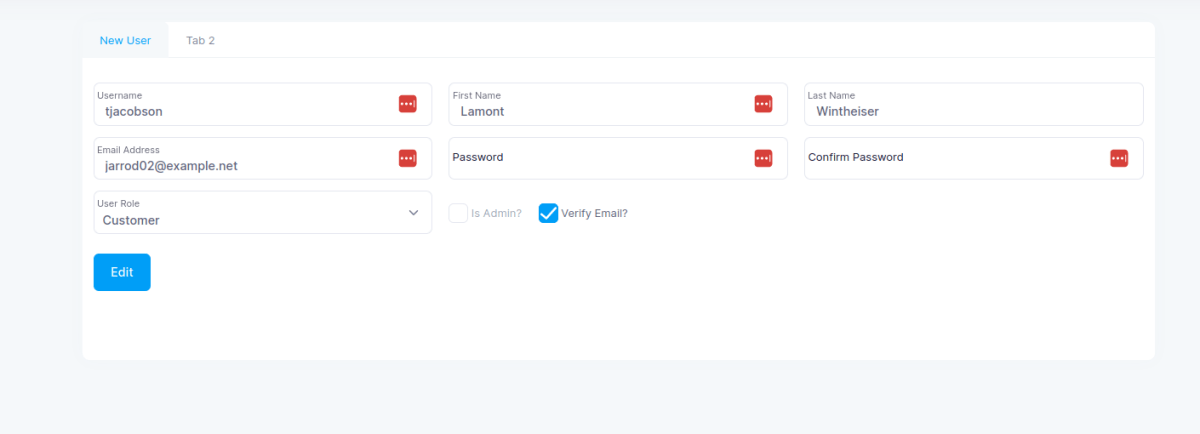1200x434 pixels.
Task: Expand User Role using chevron arrow
Action: pyautogui.click(x=414, y=212)
